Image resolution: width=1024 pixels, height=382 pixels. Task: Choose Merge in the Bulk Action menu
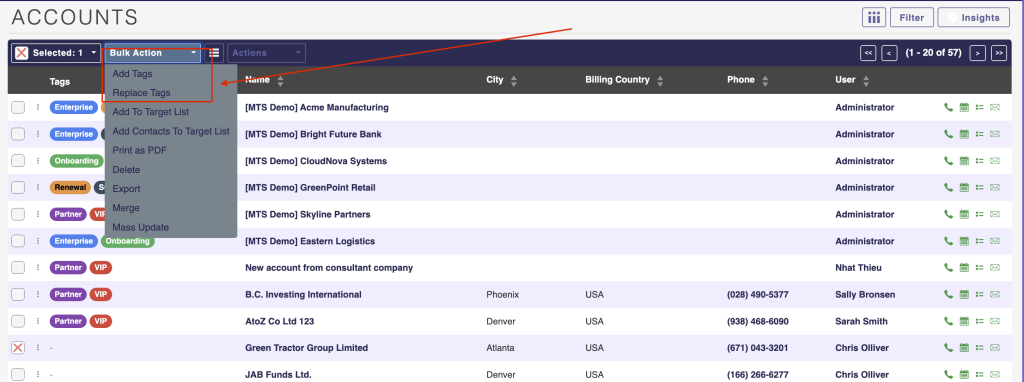click(126, 208)
